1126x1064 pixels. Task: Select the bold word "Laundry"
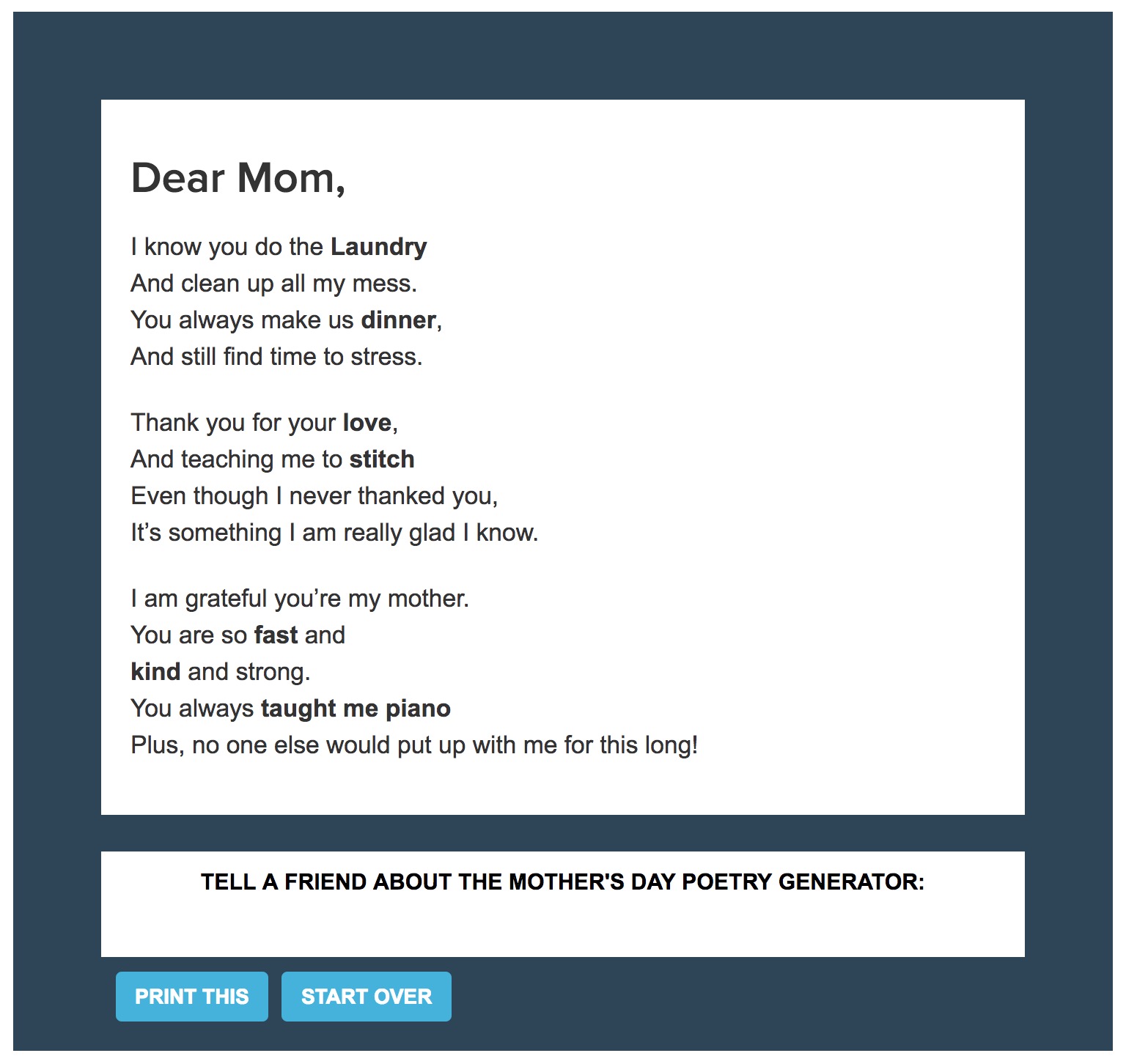[x=378, y=247]
